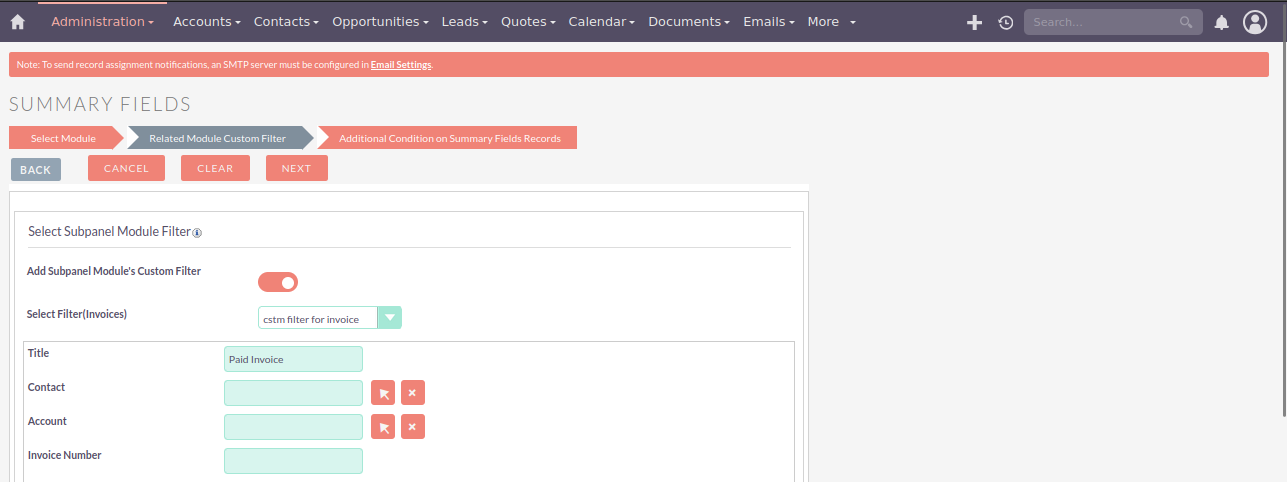The height and width of the screenshot is (482, 1287).
Task: Click the search magnifier icon
Action: pyautogui.click(x=1186, y=22)
